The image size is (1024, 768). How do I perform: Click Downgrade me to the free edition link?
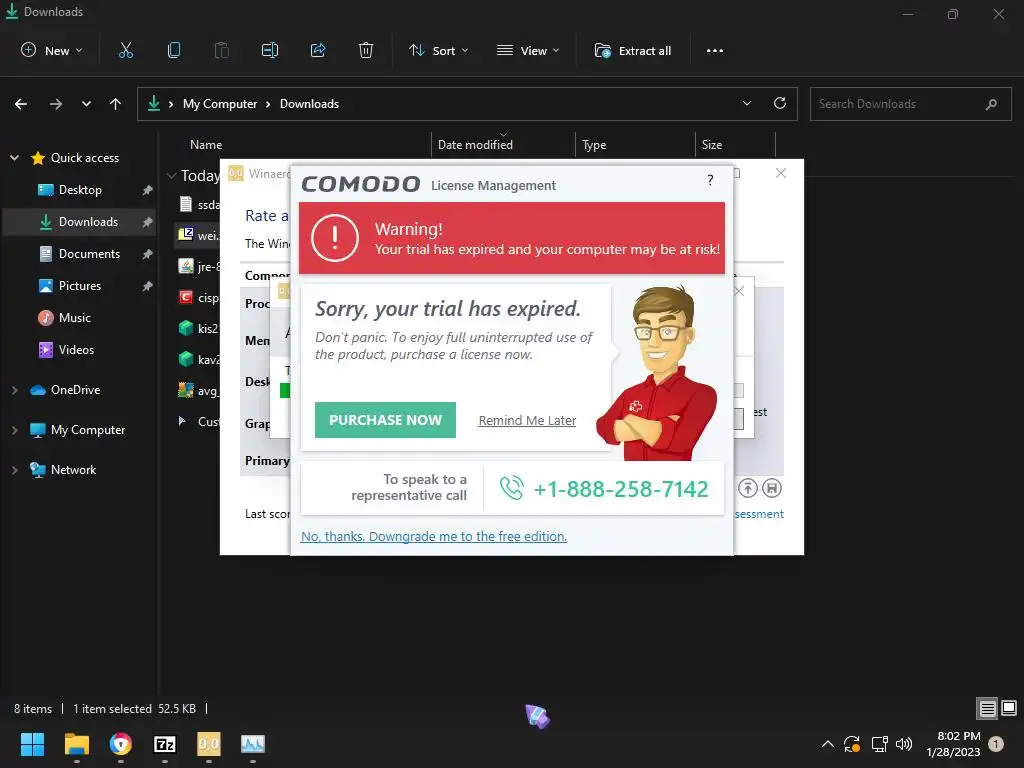click(x=434, y=536)
